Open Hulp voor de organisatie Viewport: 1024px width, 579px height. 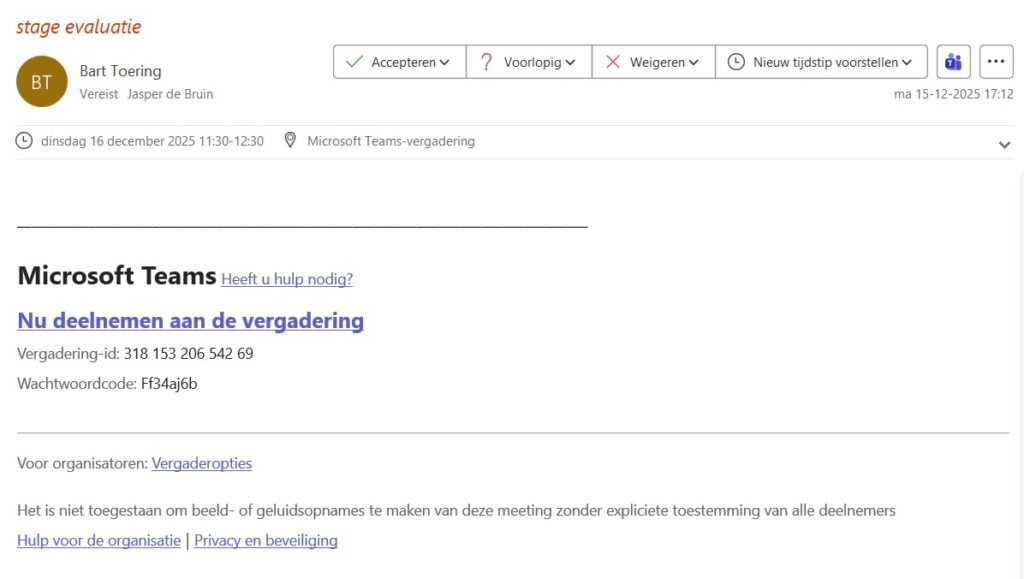(x=98, y=540)
